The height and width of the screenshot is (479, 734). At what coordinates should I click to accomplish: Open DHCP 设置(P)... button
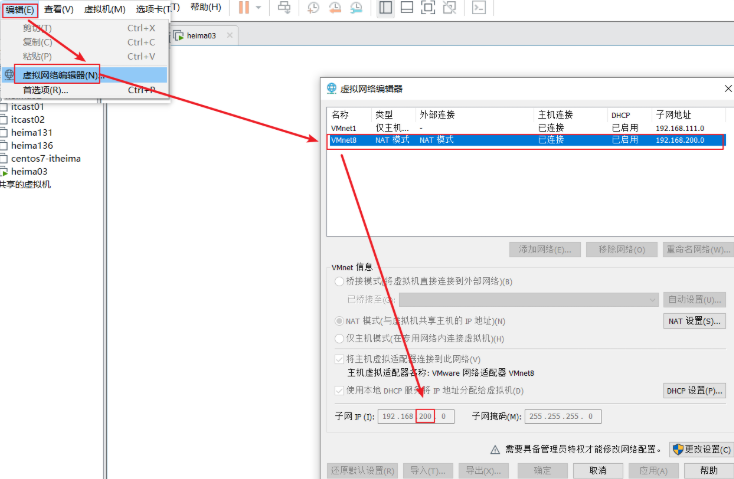(695, 391)
